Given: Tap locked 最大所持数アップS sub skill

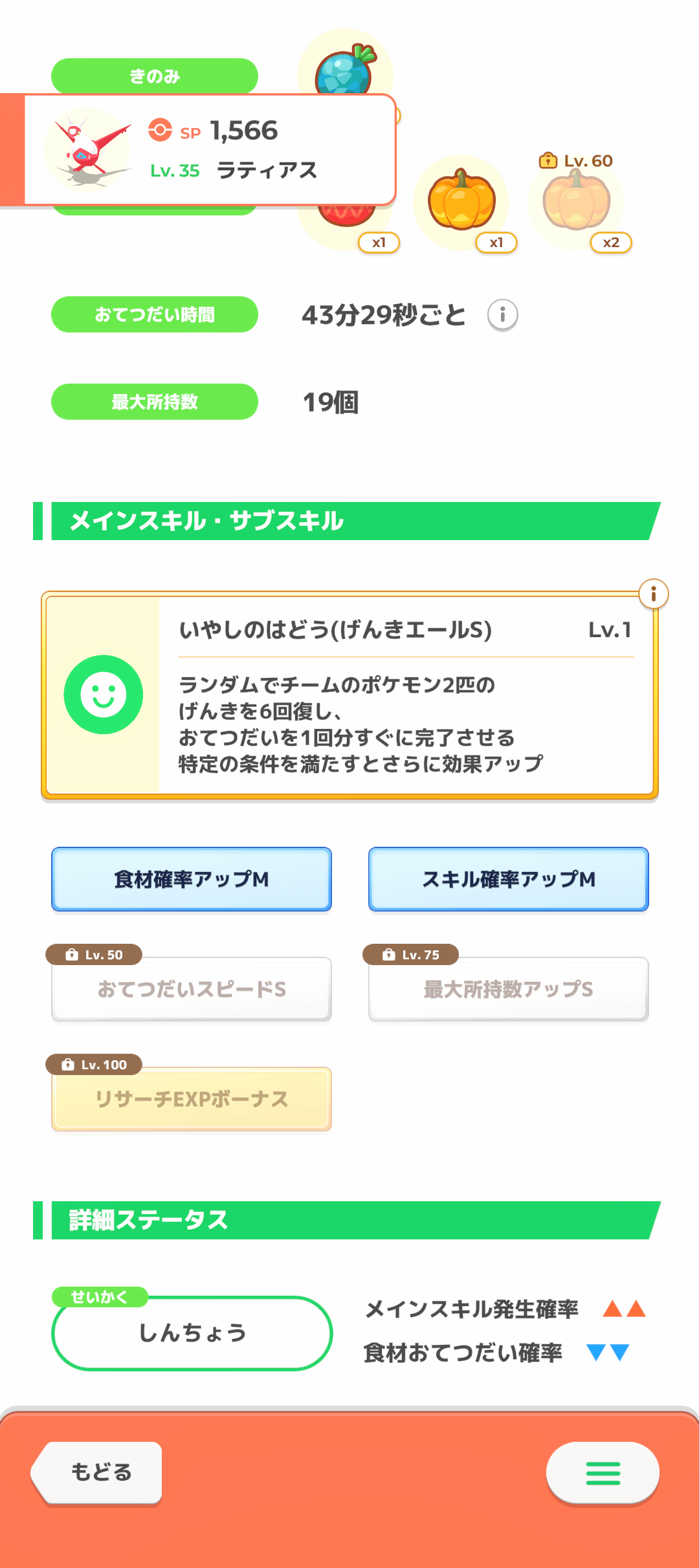Looking at the screenshot, I should click(509, 989).
